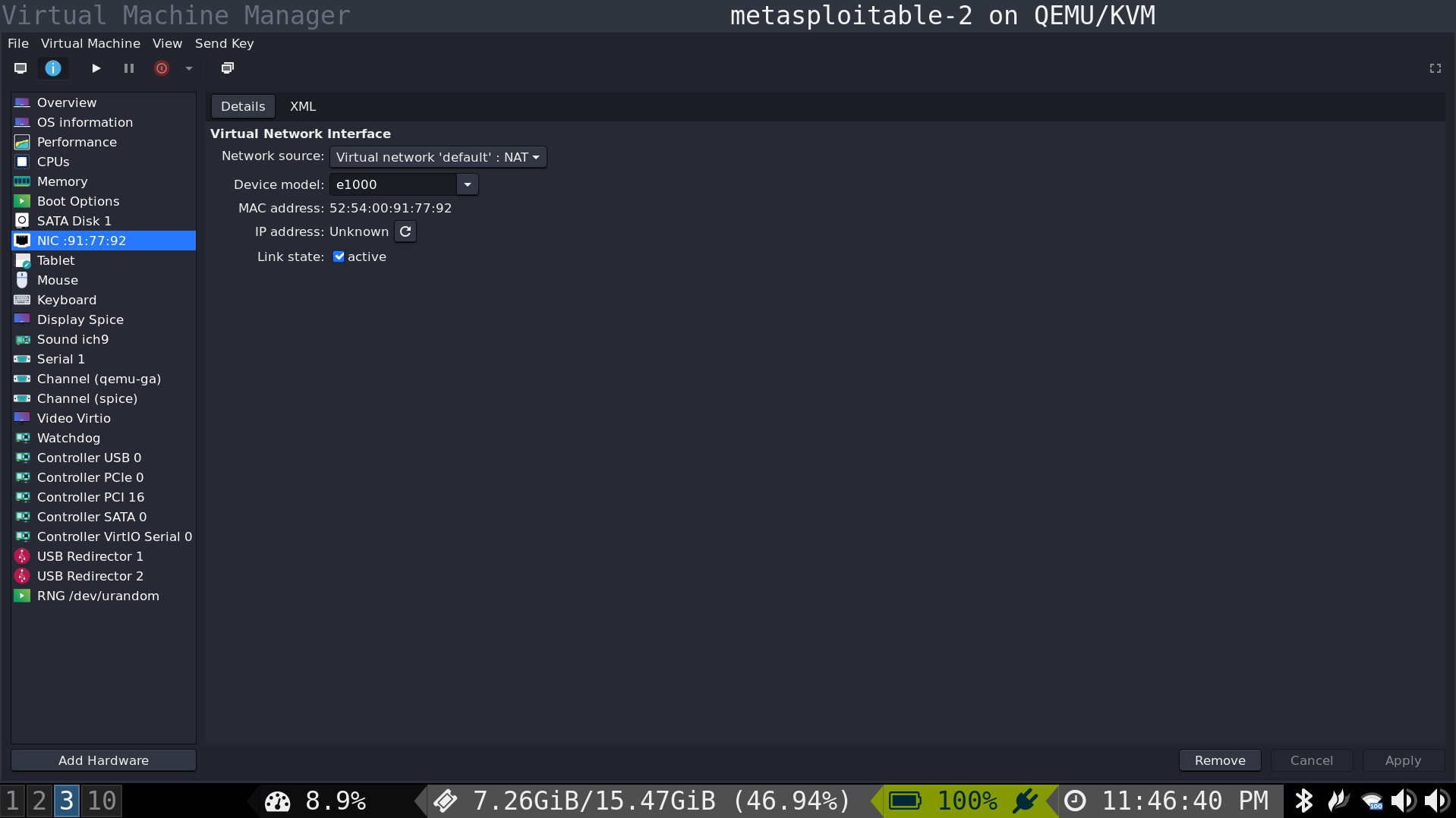Click the memory usage icon in status bar
This screenshot has height=818, width=1456.
(445, 801)
